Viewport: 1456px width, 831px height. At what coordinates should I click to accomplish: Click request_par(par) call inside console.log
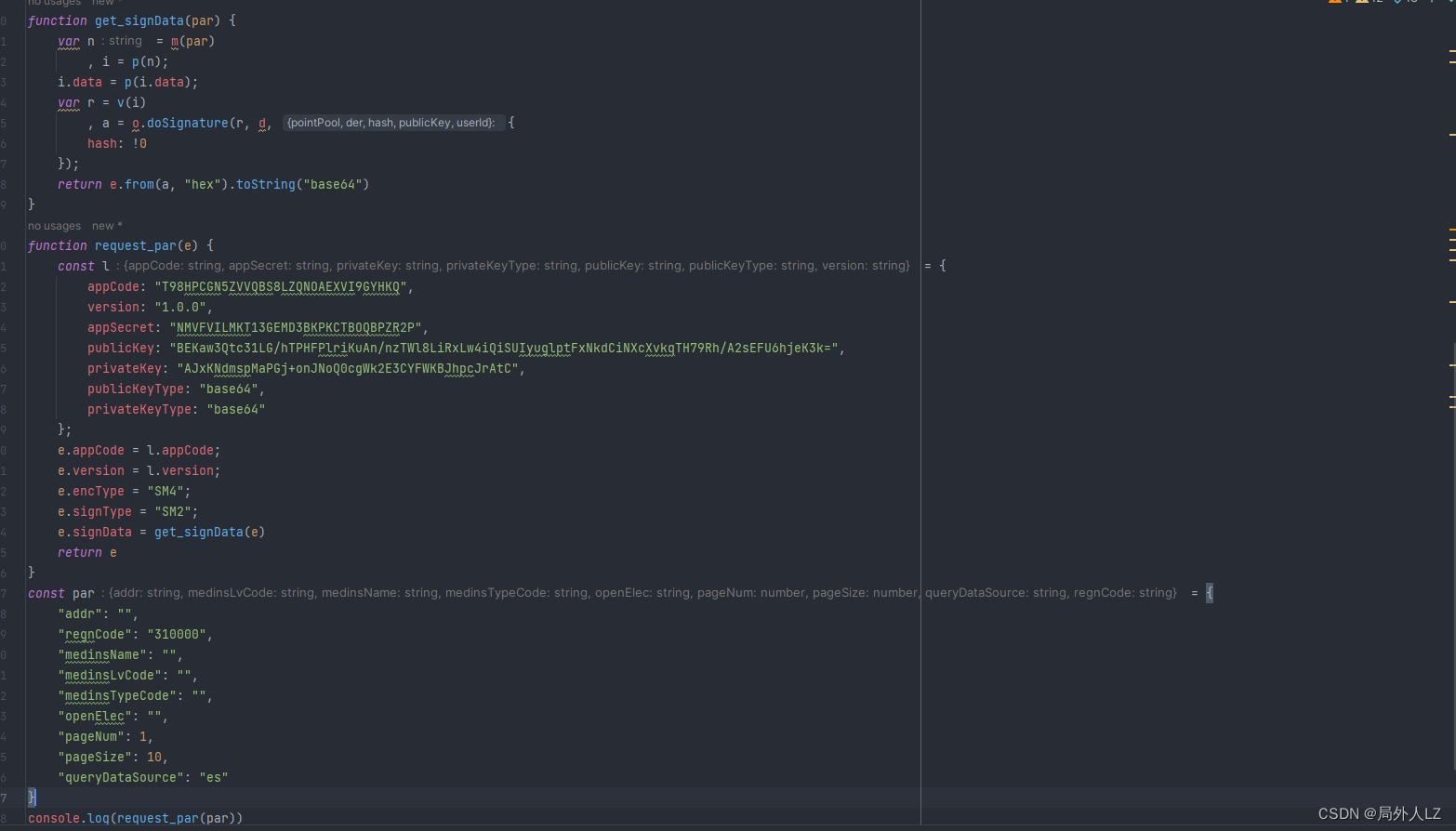[x=177, y=818]
